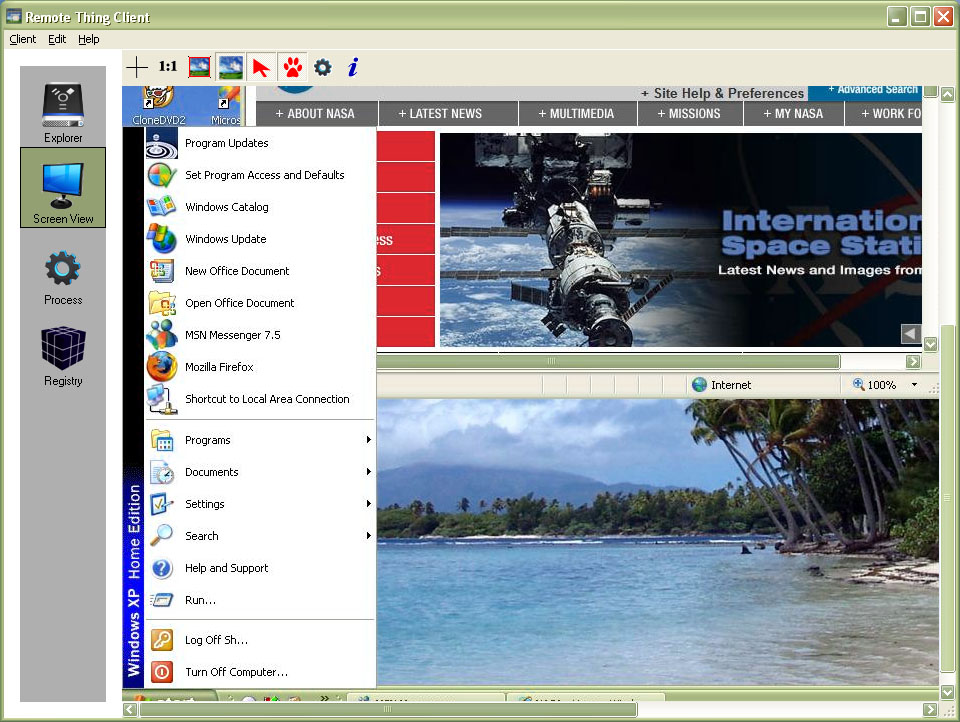Viewport: 960px width, 722px height.
Task: Expand the Programs submenu arrow
Action: click(x=369, y=440)
